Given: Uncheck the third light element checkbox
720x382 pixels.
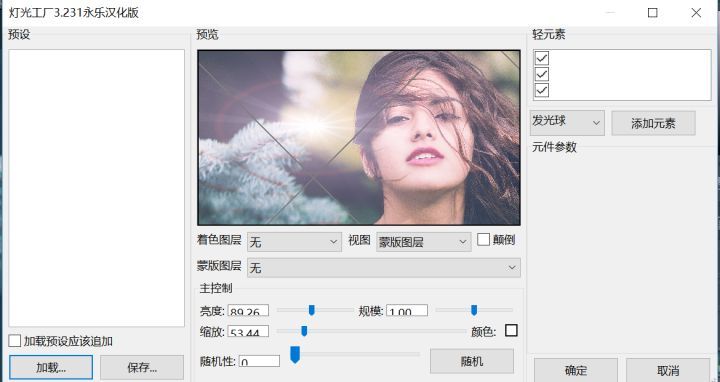Looking at the screenshot, I should click(x=542, y=90).
